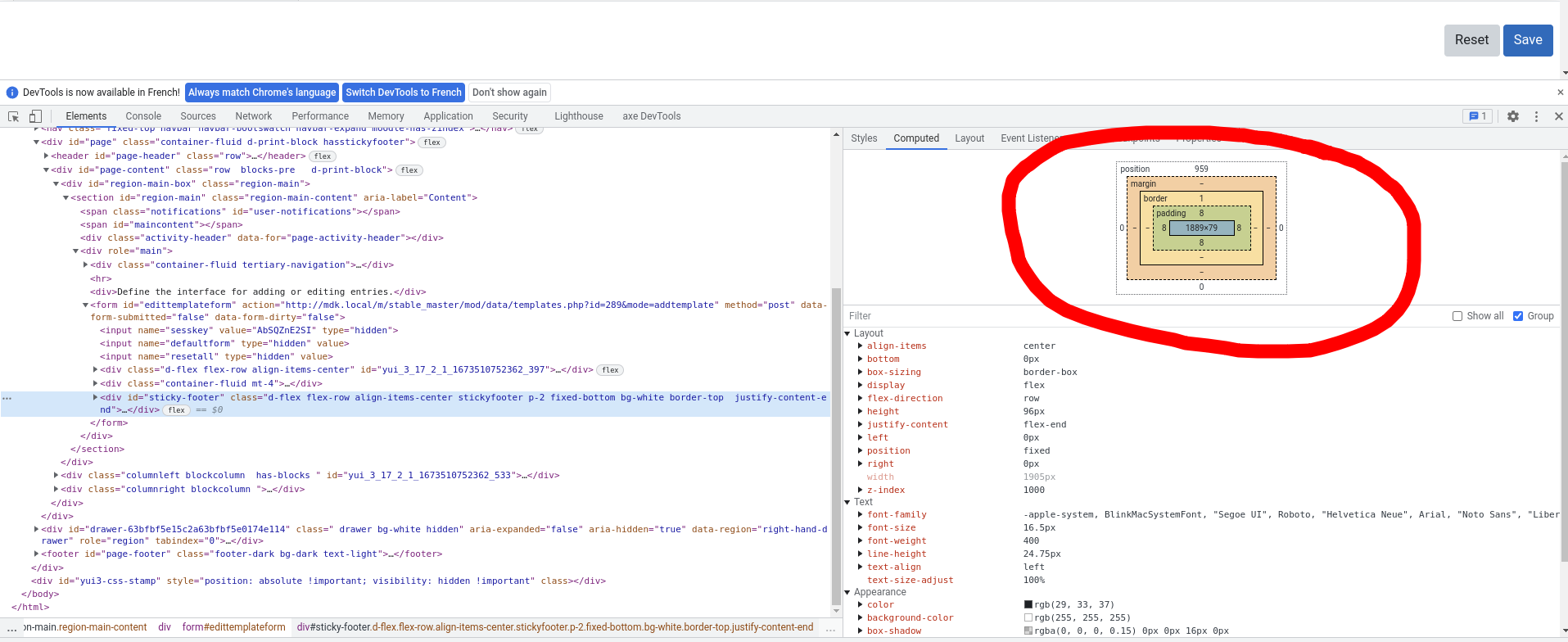Switch to the Styles pane
1568x642 pixels.
coord(864,138)
